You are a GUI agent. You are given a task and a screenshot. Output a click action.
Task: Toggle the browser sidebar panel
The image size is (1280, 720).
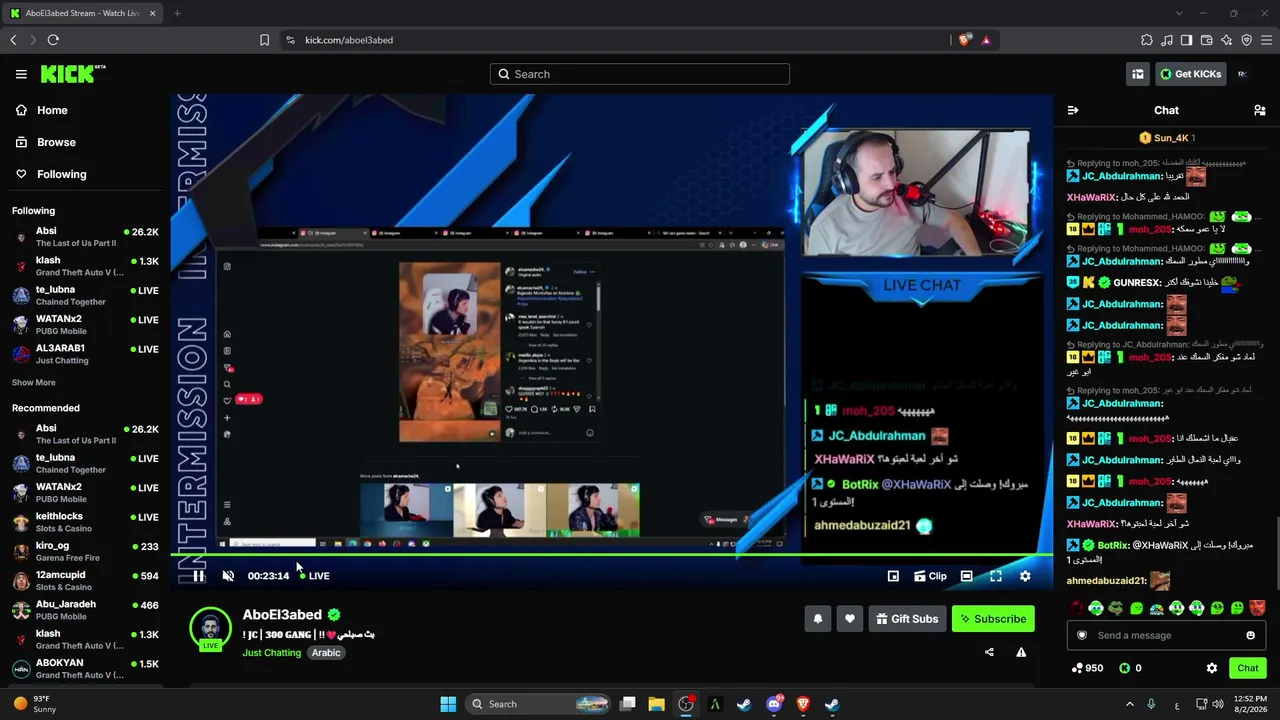(x=1186, y=40)
